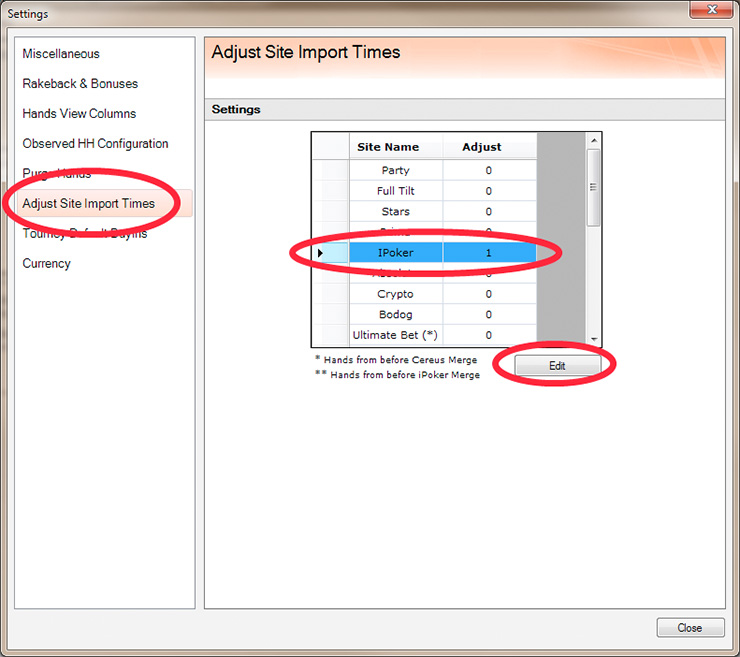Click the Adjust value for Stars
Viewport: 740px width, 657px height.
pyautogui.click(x=489, y=211)
